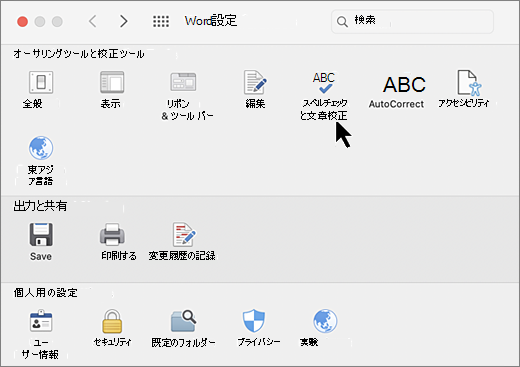Screen dimensions: 520x367
Task: Open ユーザー情報 preferences
Action: coord(41,321)
